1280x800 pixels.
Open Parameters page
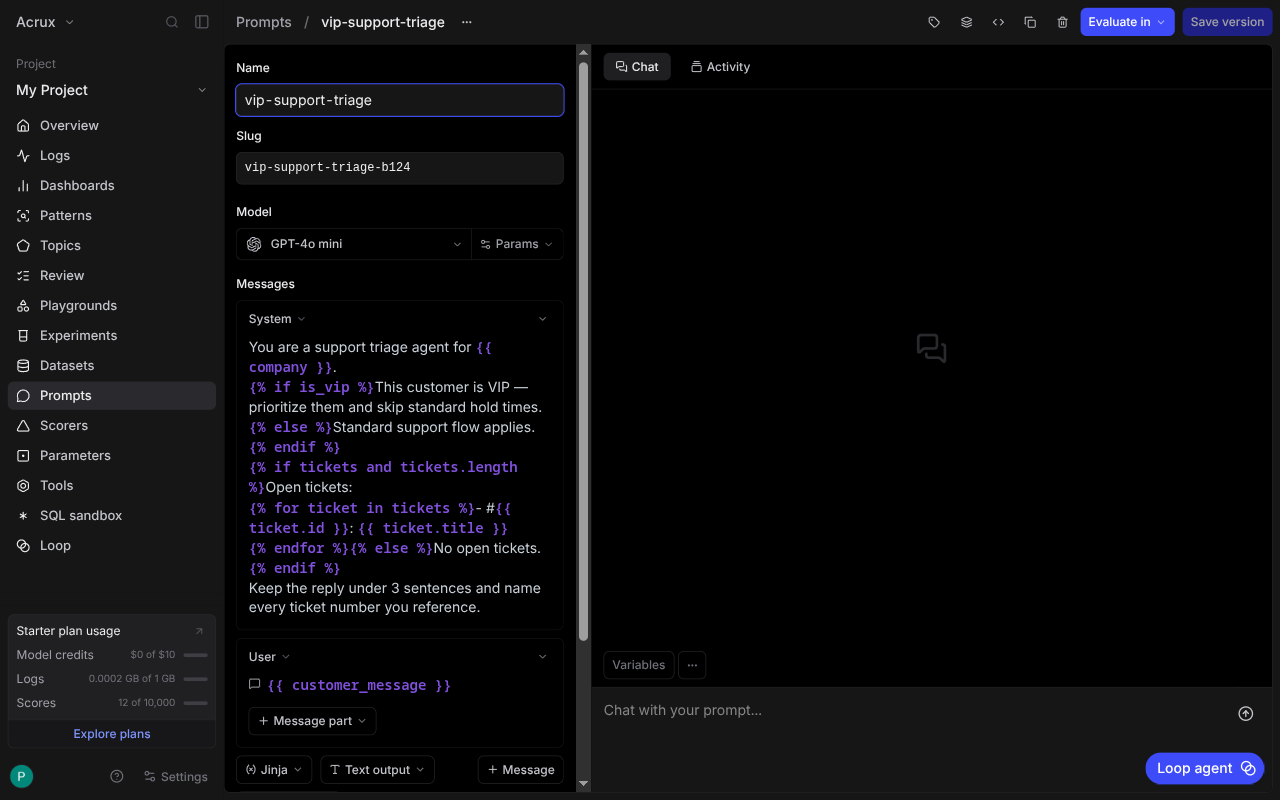(x=112, y=456)
